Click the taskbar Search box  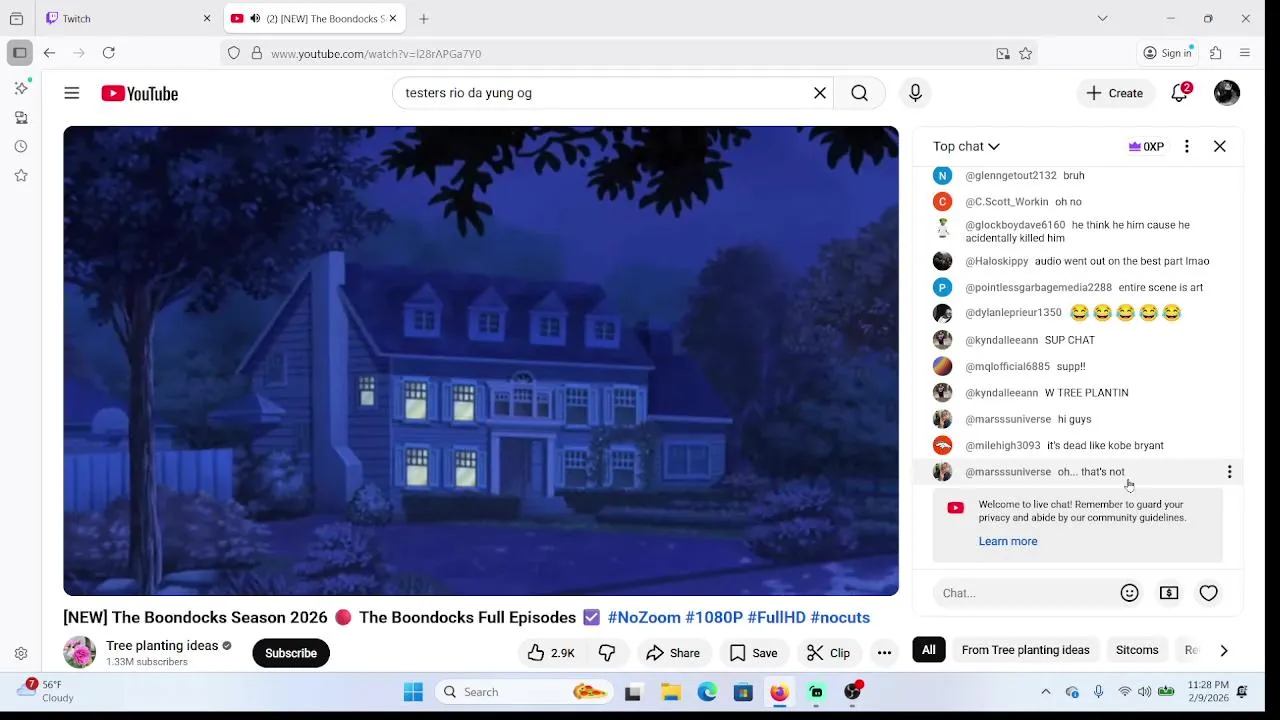click(523, 692)
